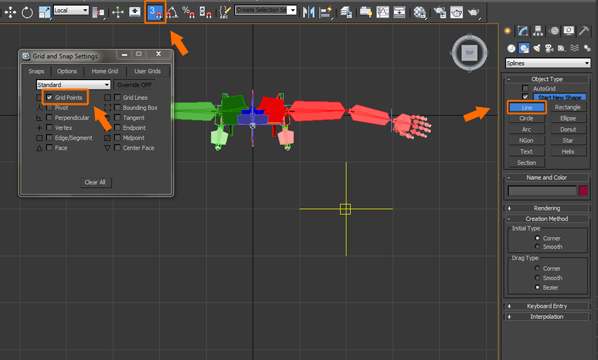Screen dimensions: 598x360
Task: Click the teapot Render Production icon
Action: pyautogui.click(x=473, y=12)
